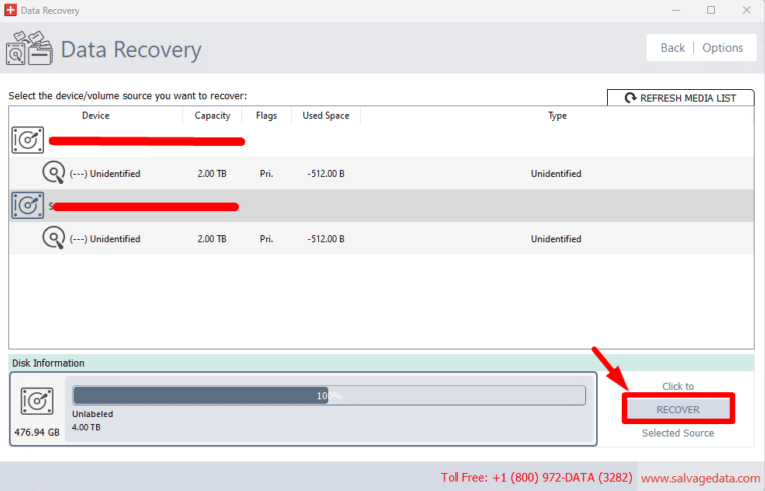Sort by the Capacity column header

[x=212, y=116]
